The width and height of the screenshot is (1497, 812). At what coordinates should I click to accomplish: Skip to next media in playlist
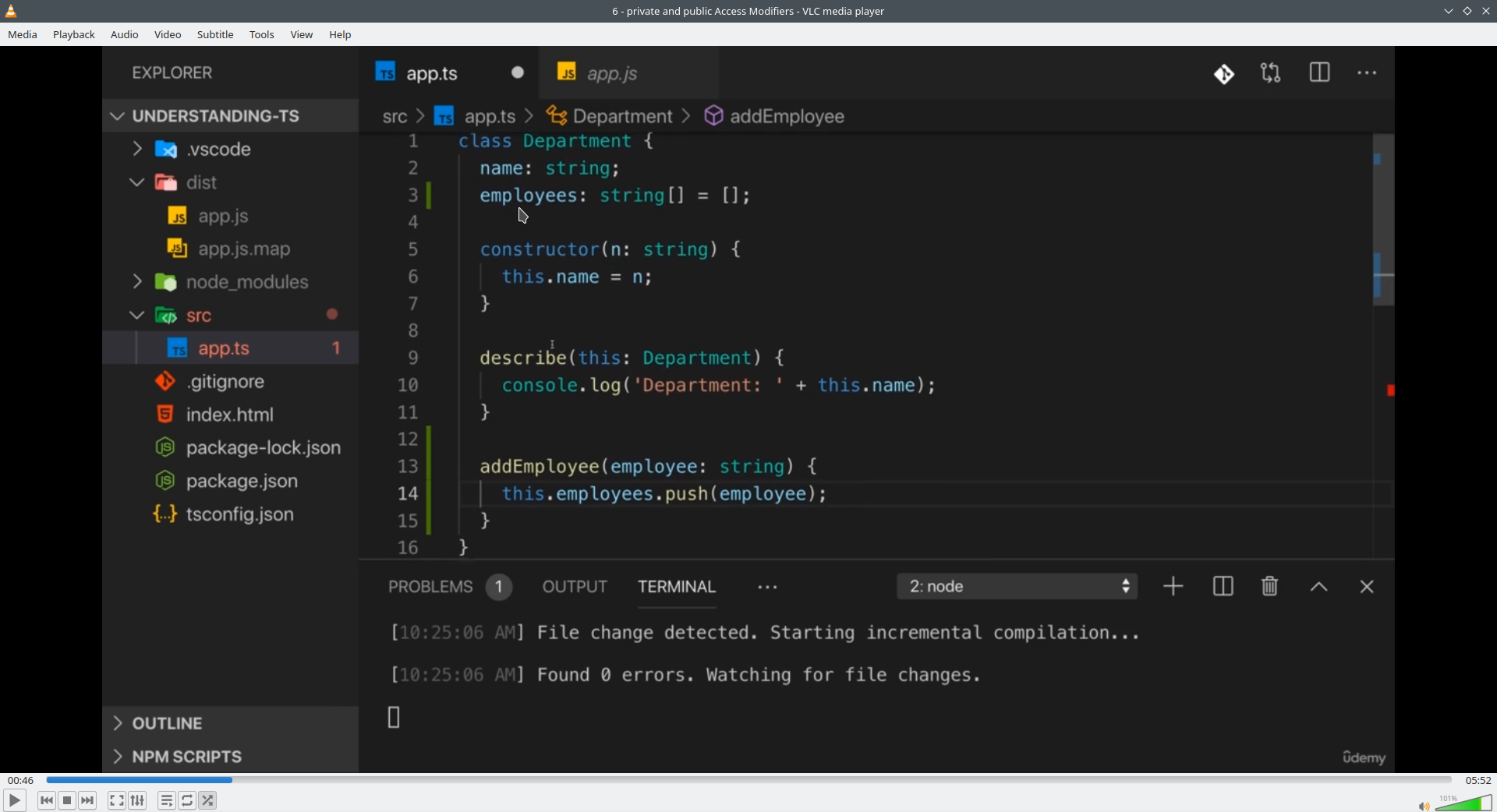pos(88,800)
